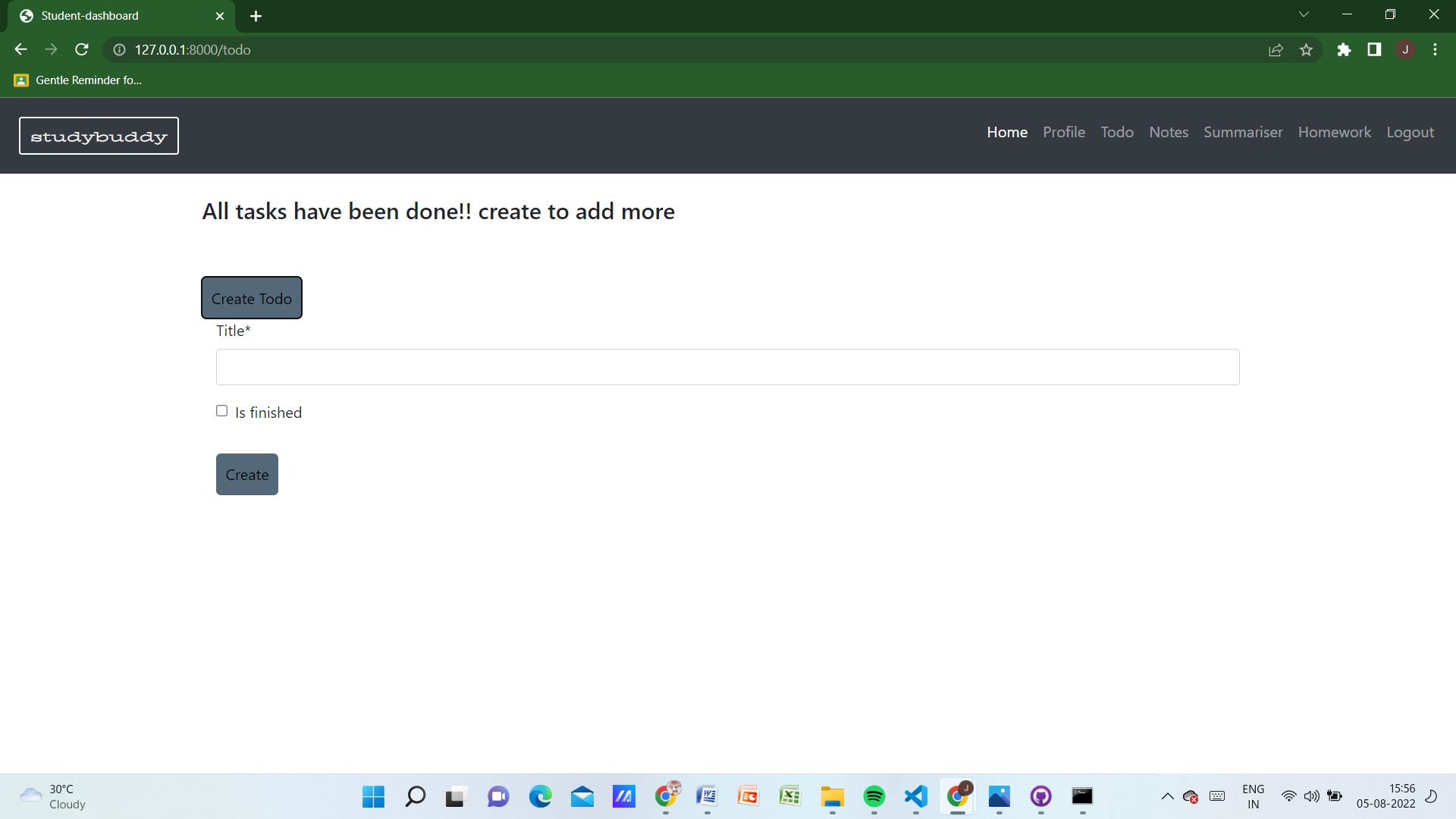The width and height of the screenshot is (1456, 819).
Task: Open a new browser tab
Action: pos(256,16)
